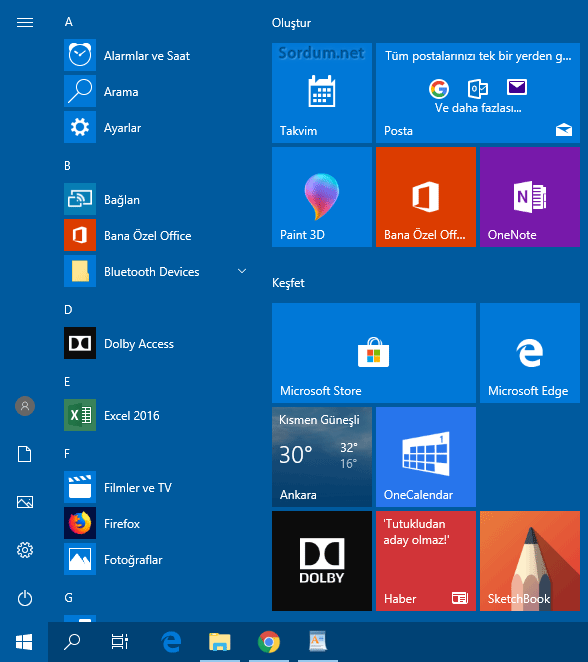Viewport: 588px width, 662px height.
Task: Click the letter A section header
Action: coord(68,22)
